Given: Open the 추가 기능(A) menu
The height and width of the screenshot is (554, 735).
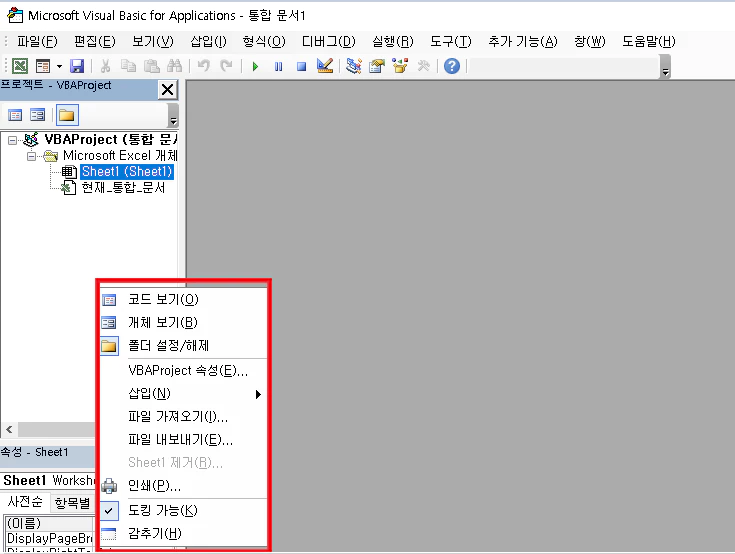Looking at the screenshot, I should click(x=523, y=41).
